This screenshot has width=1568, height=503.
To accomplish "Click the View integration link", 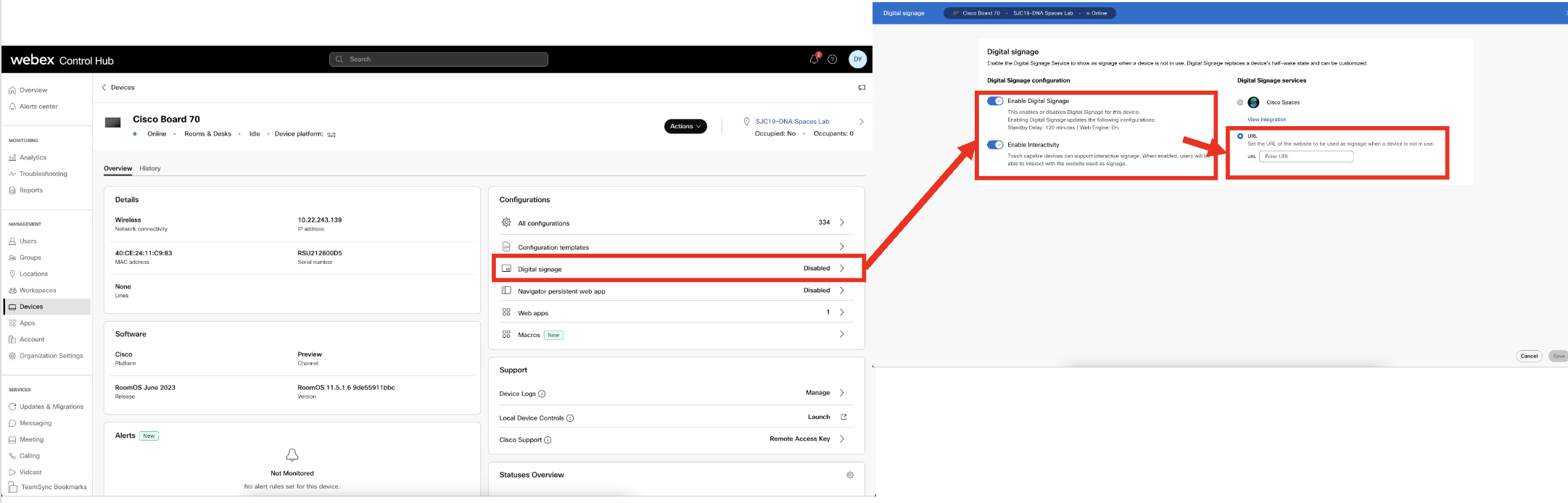I will (1266, 120).
